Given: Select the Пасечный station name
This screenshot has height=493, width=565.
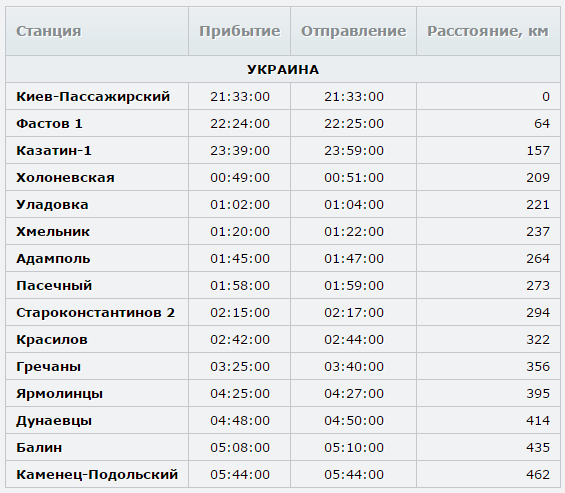Looking at the screenshot, I should [54, 285].
